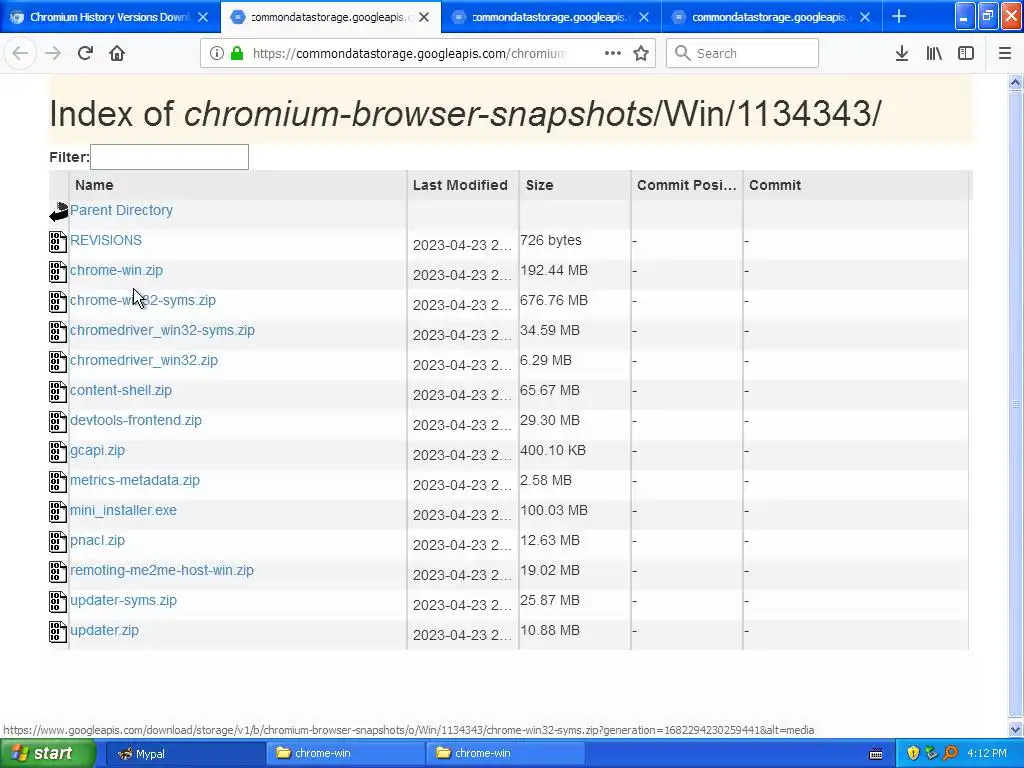This screenshot has width=1024, height=768.
Task: Open the browser home page
Action: [117, 53]
